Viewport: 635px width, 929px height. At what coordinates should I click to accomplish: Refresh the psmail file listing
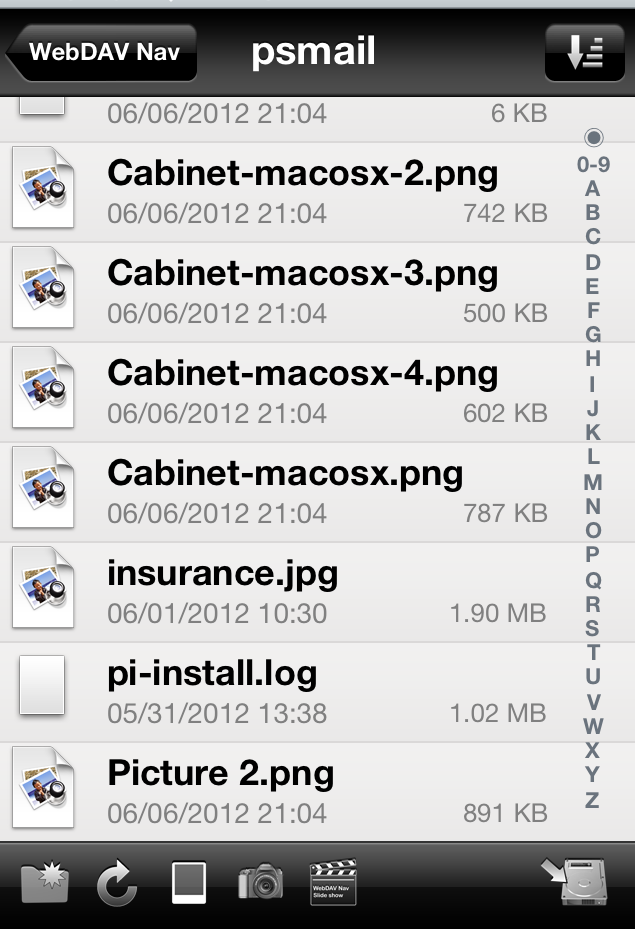tap(117, 883)
